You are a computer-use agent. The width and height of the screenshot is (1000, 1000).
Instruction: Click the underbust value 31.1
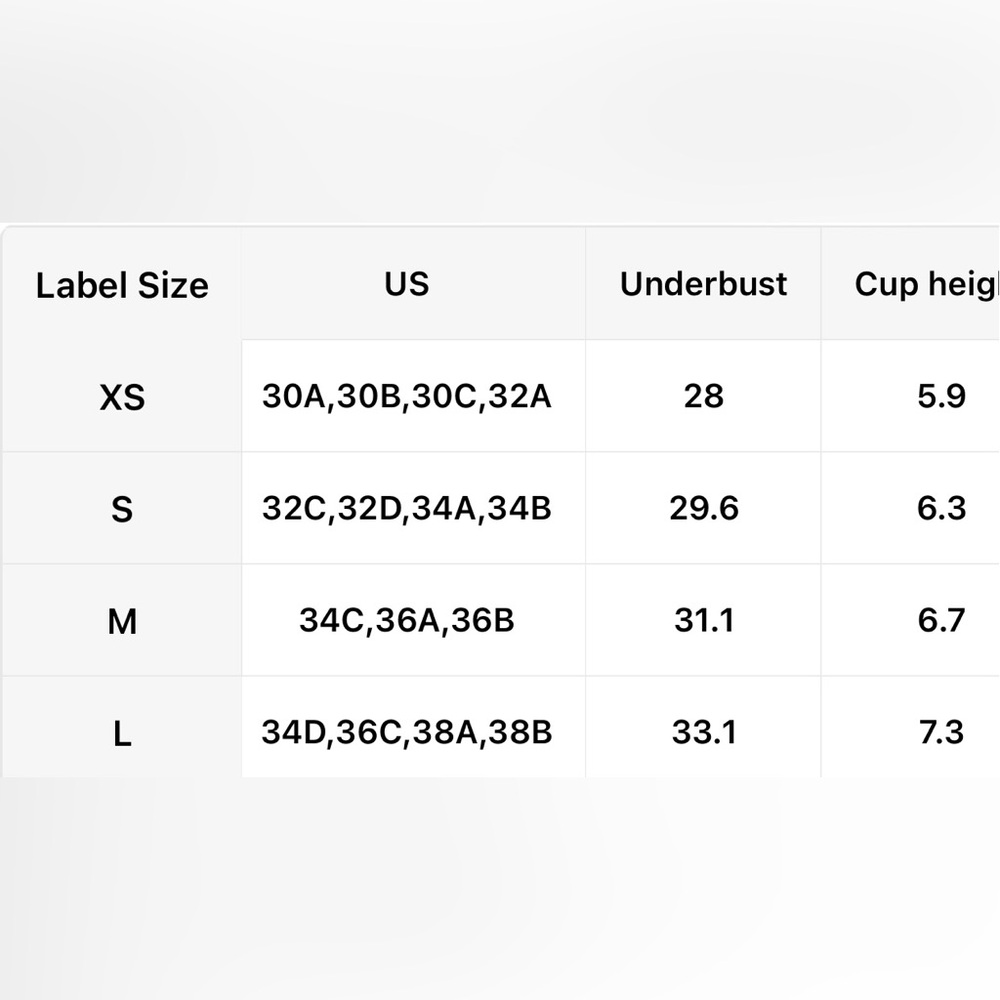[703, 620]
